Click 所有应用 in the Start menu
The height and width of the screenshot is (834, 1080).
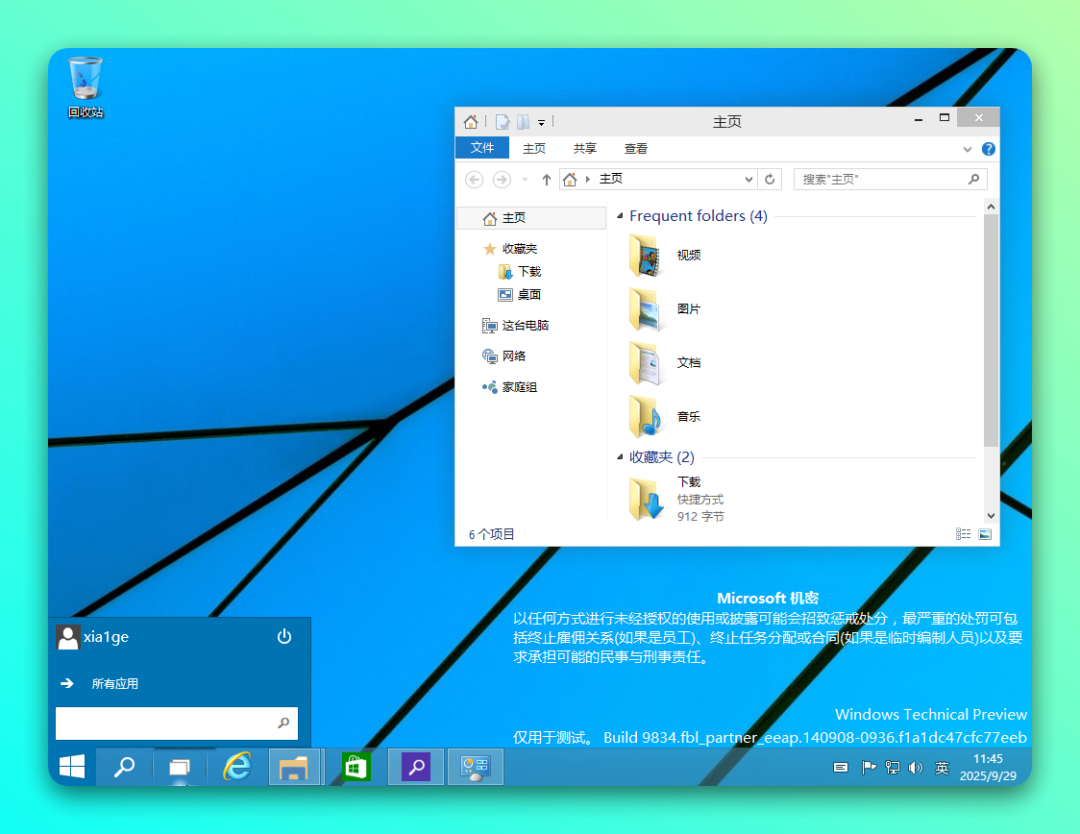tap(115, 684)
